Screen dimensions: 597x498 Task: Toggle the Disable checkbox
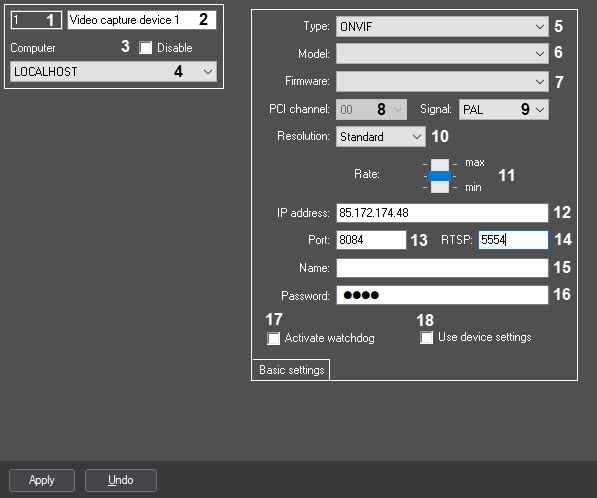[x=145, y=48]
